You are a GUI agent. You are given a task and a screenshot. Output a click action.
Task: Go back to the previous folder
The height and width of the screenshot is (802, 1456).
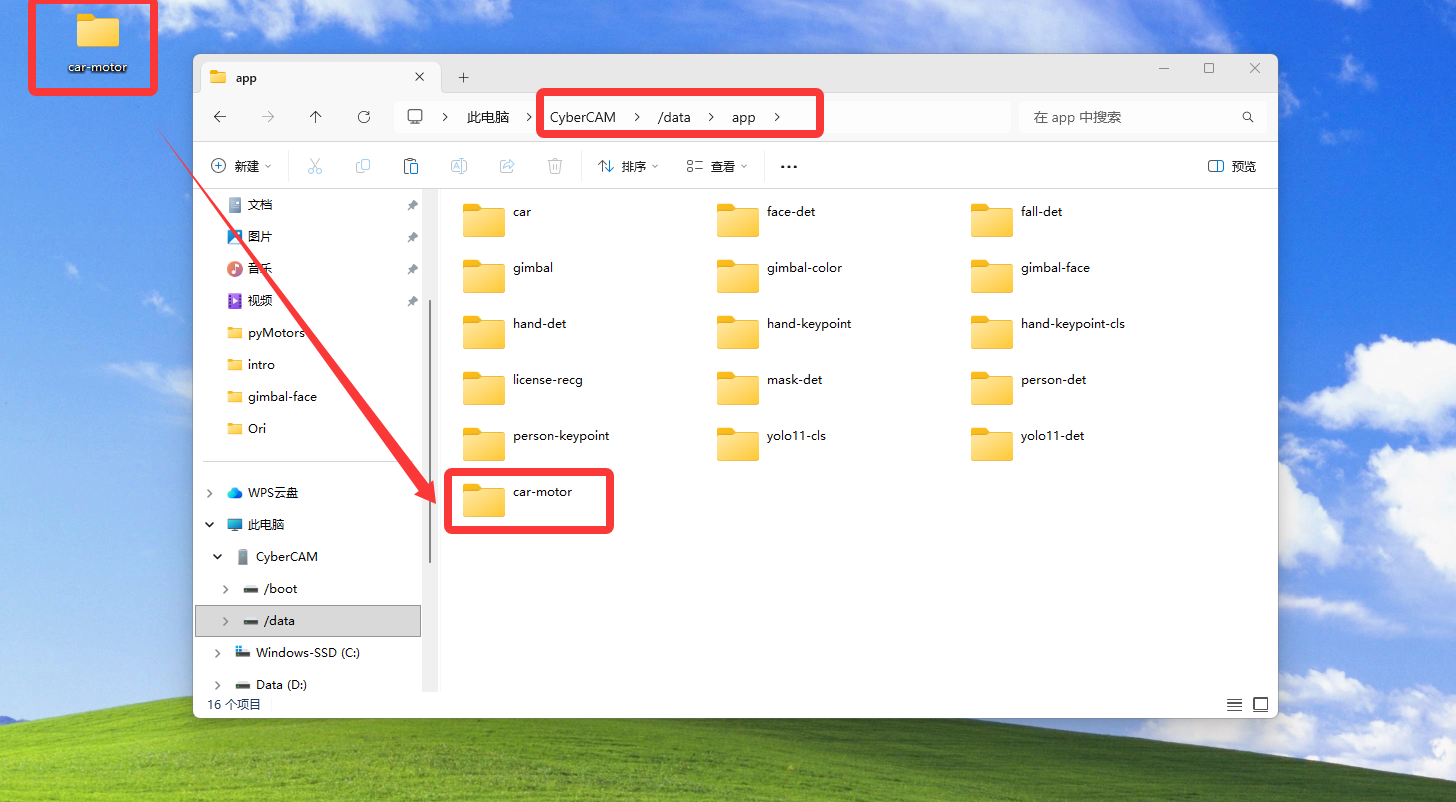[x=220, y=117]
